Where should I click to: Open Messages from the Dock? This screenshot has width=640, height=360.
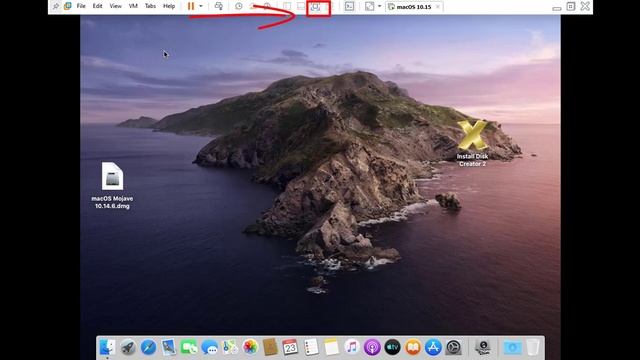[x=209, y=347]
